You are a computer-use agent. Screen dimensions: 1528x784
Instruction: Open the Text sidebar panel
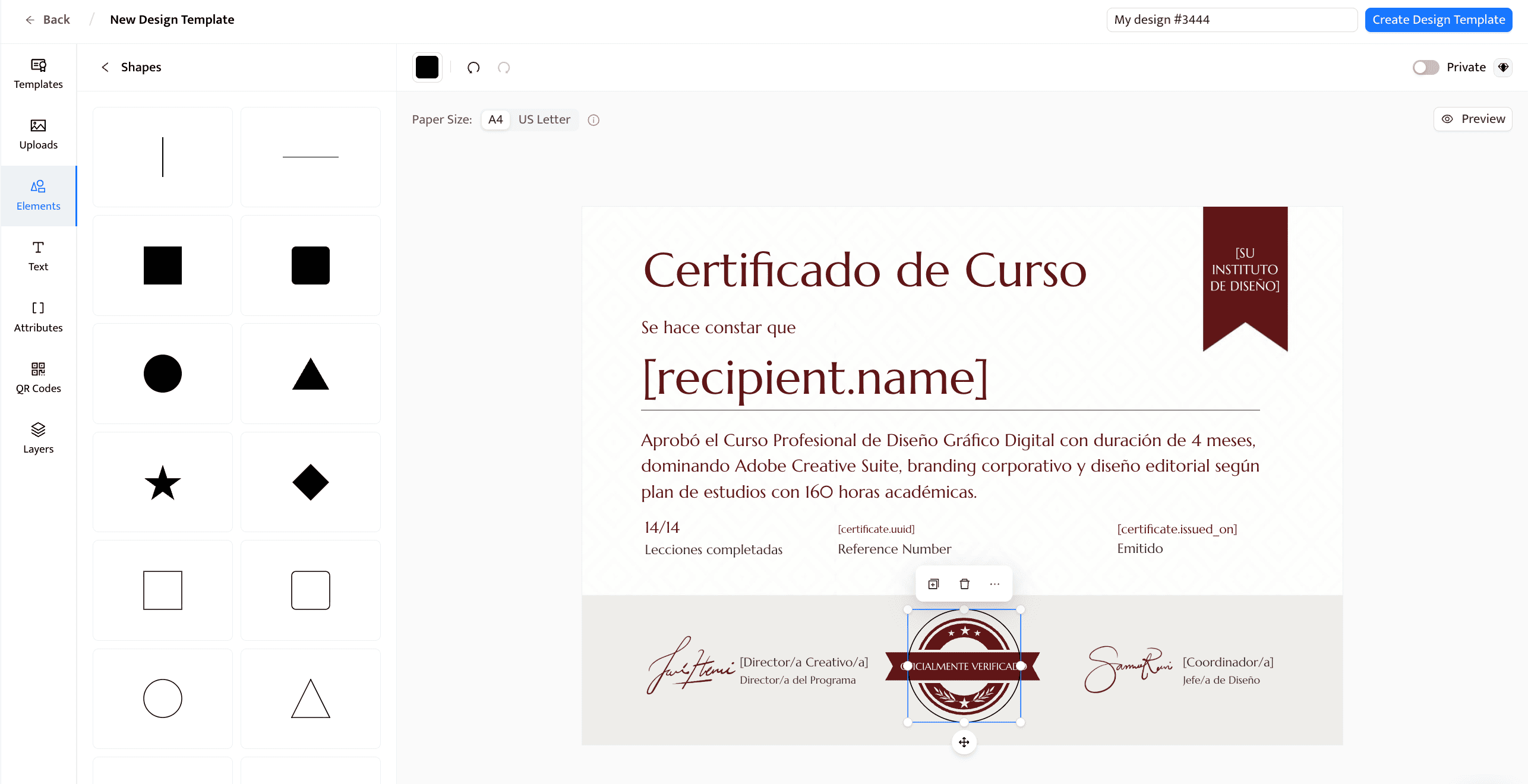[38, 257]
